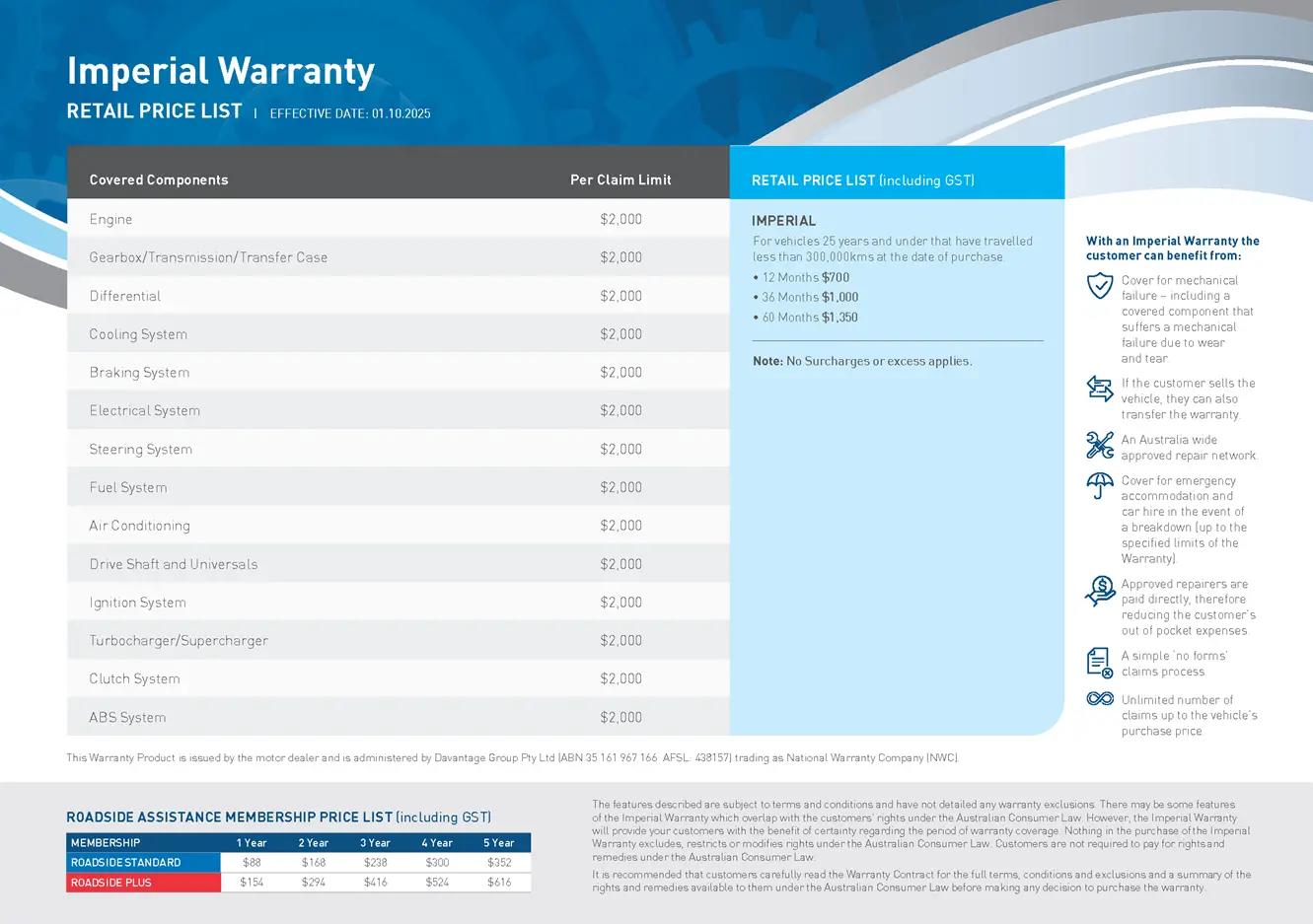Click the $2,000 limit in the ABS System row
The width and height of the screenshot is (1313, 924).
[x=620, y=717]
